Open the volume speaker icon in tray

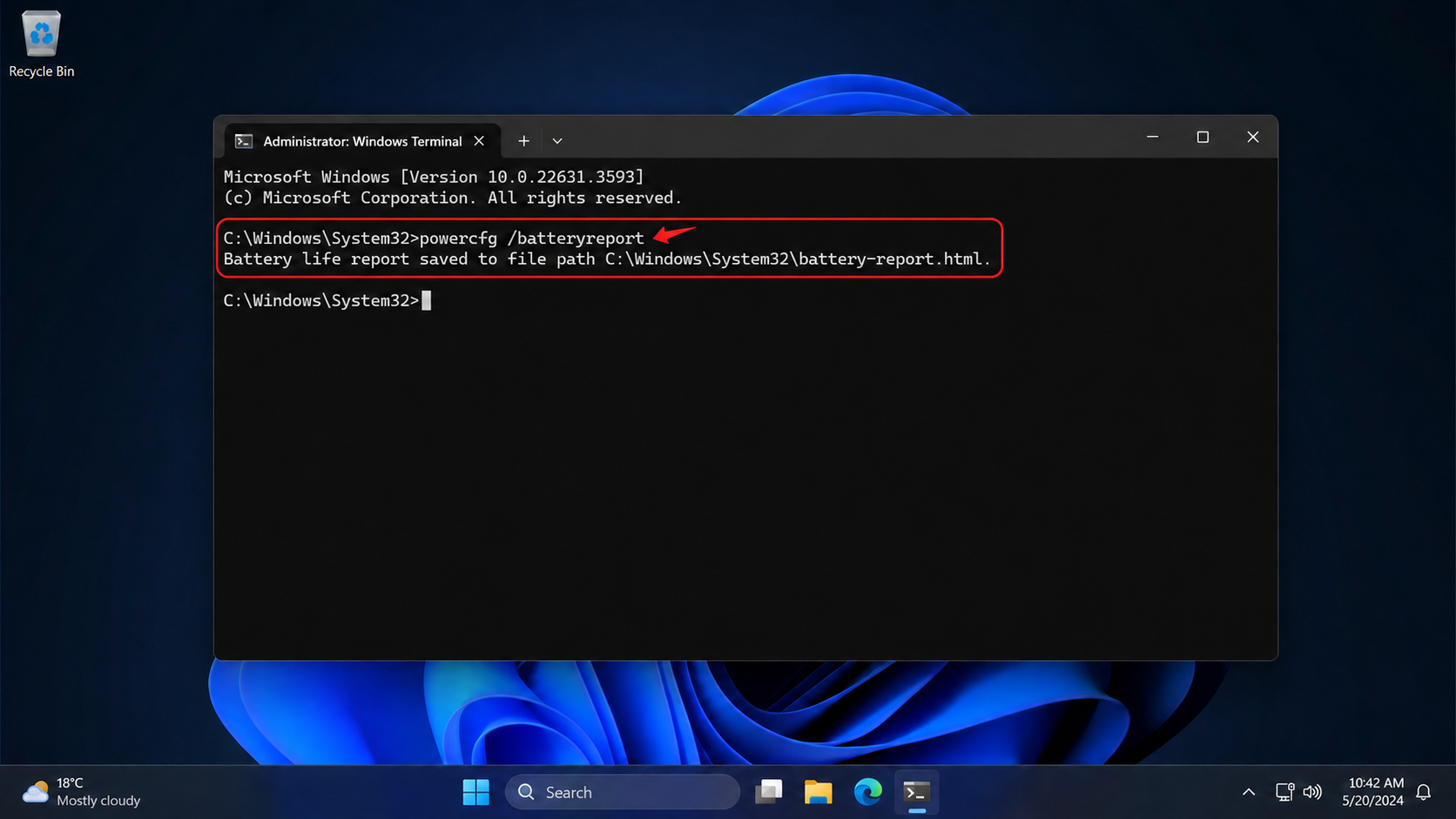1312,792
